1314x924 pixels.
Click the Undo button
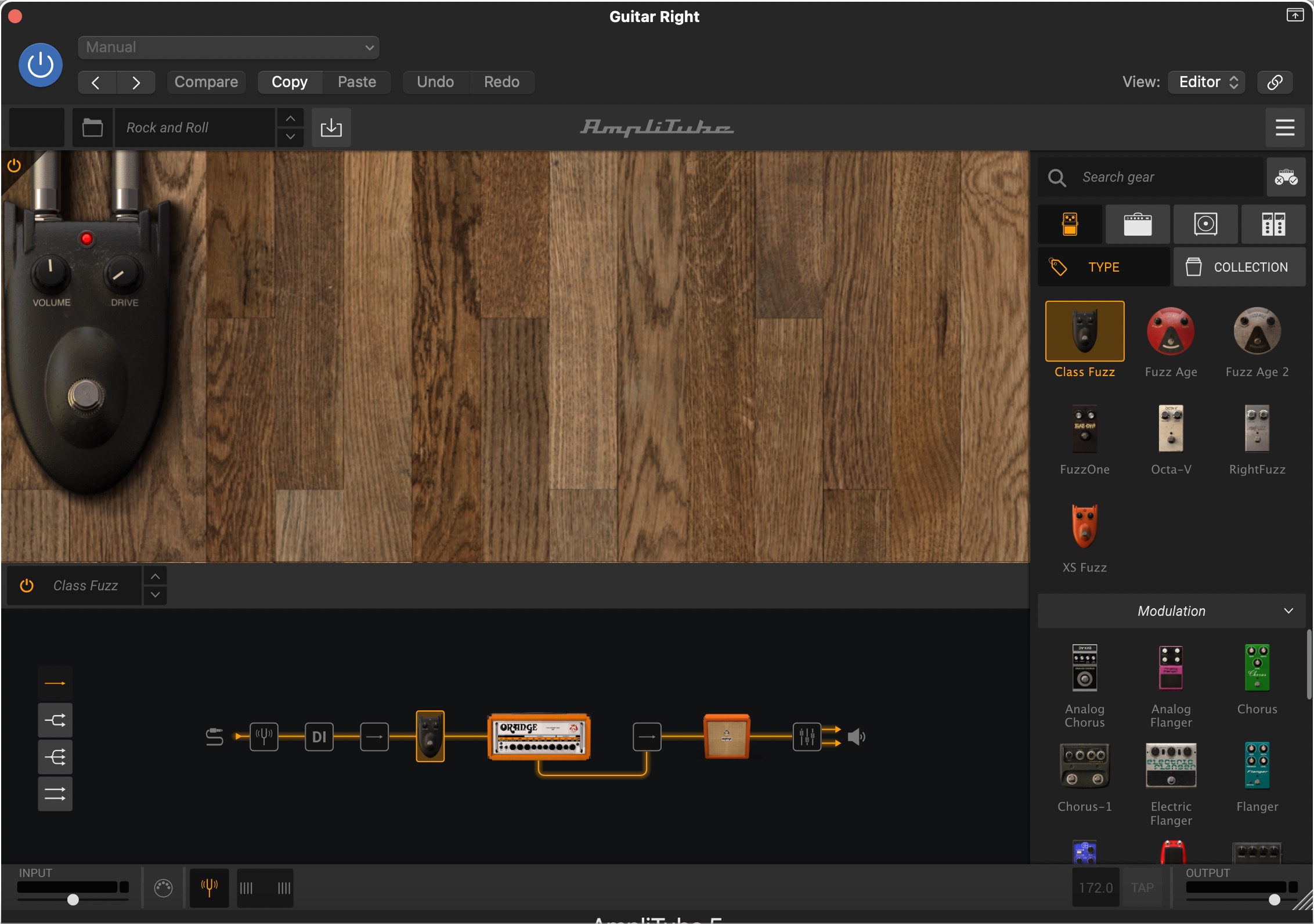click(435, 82)
